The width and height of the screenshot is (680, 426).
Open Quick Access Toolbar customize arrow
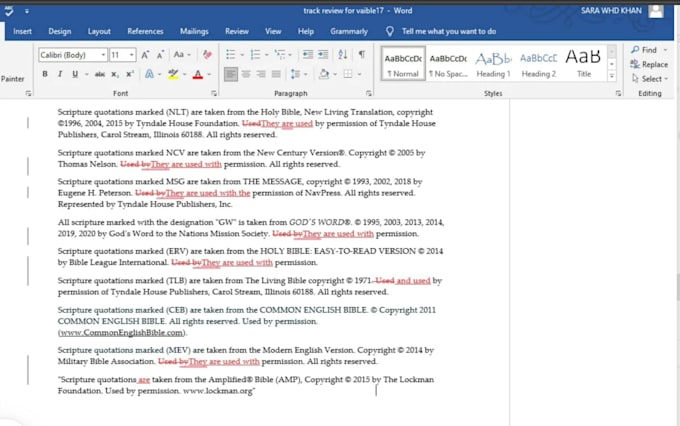point(27,11)
